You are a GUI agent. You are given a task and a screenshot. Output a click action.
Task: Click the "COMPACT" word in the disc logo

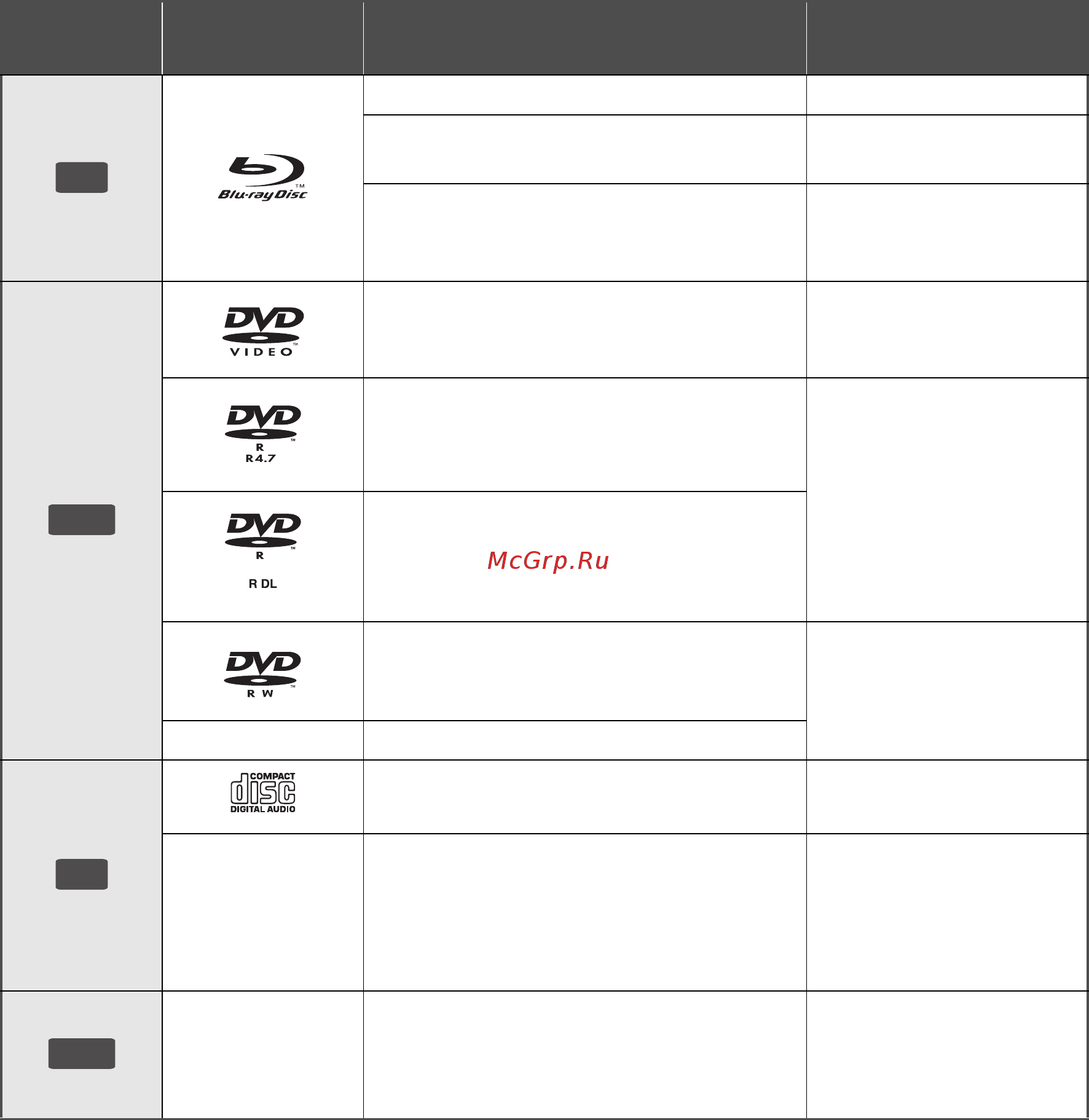[x=272, y=777]
